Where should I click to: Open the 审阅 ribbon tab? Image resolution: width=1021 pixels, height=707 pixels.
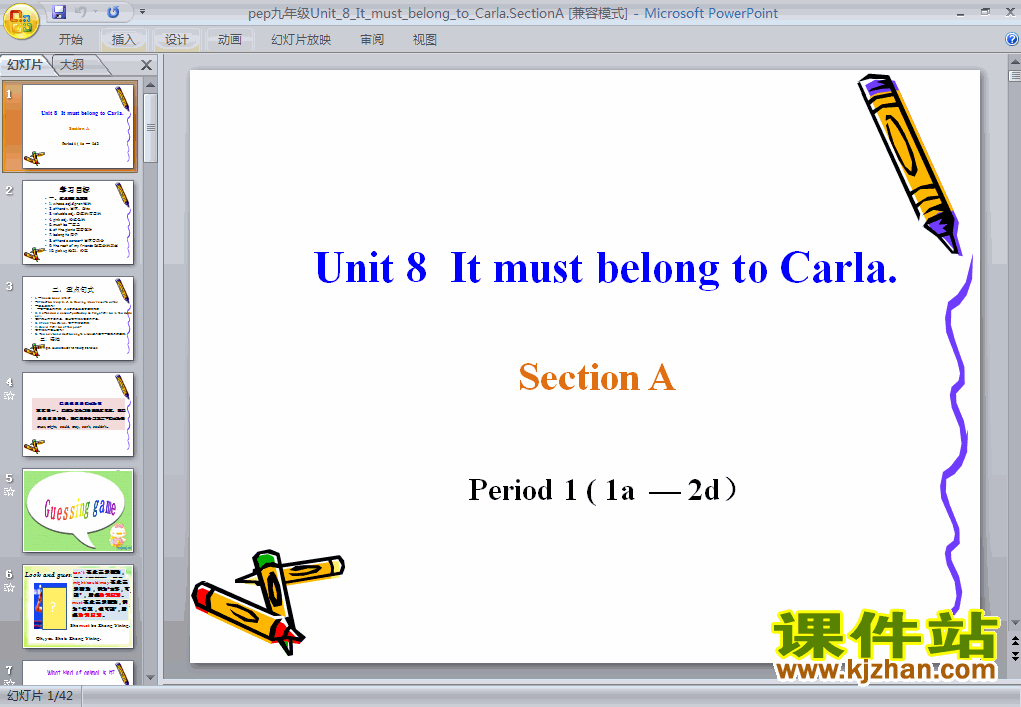(x=372, y=40)
